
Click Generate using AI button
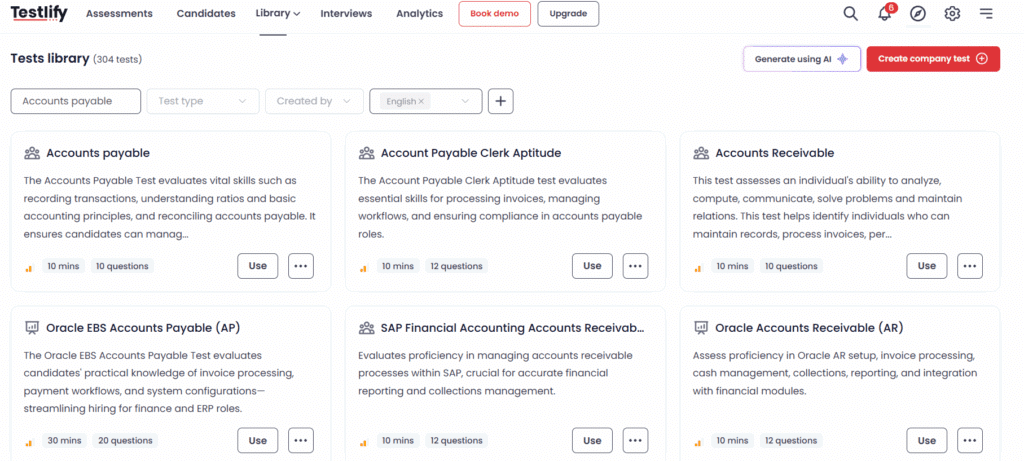point(801,59)
